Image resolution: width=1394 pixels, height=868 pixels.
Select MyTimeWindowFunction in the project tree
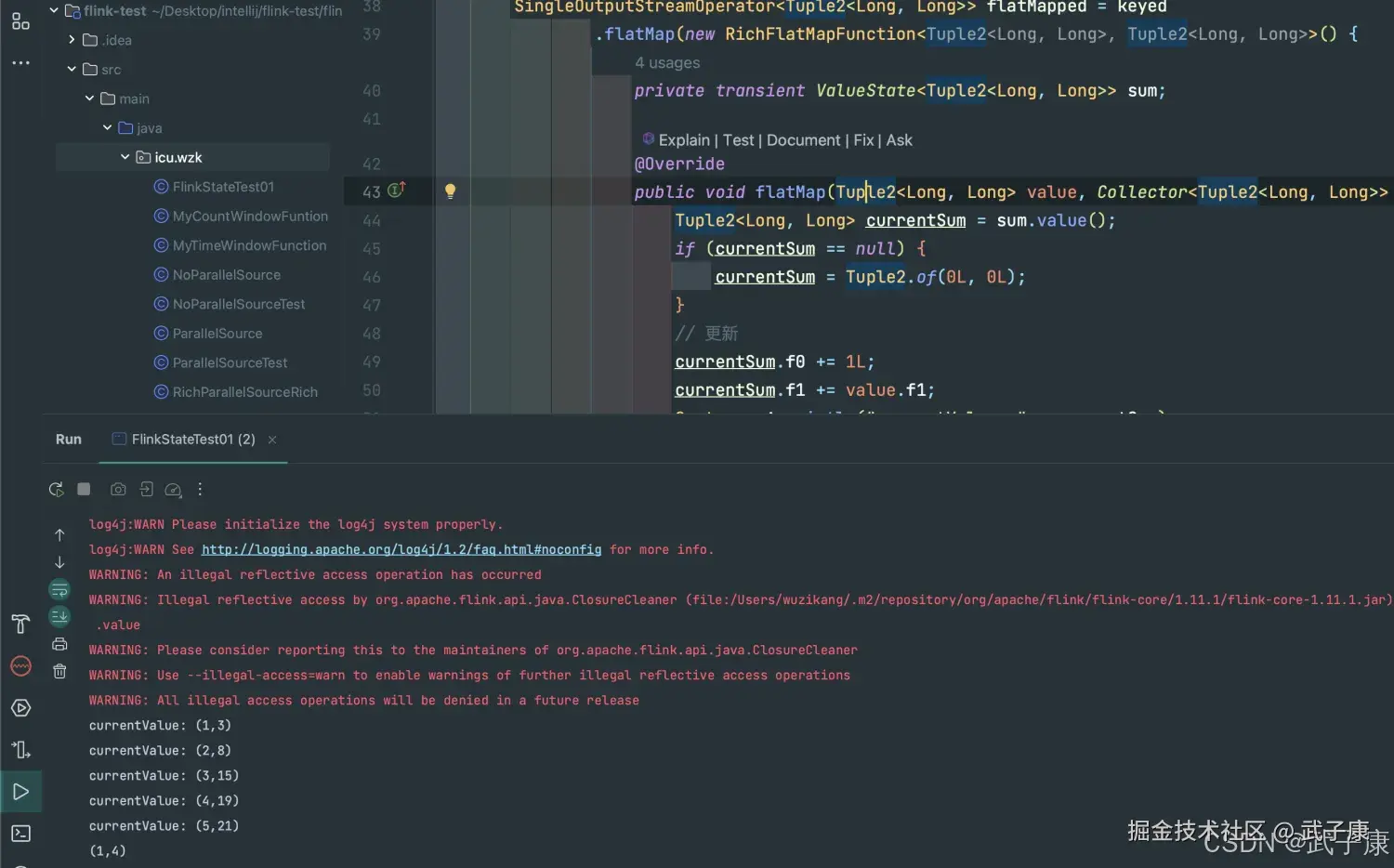click(249, 245)
